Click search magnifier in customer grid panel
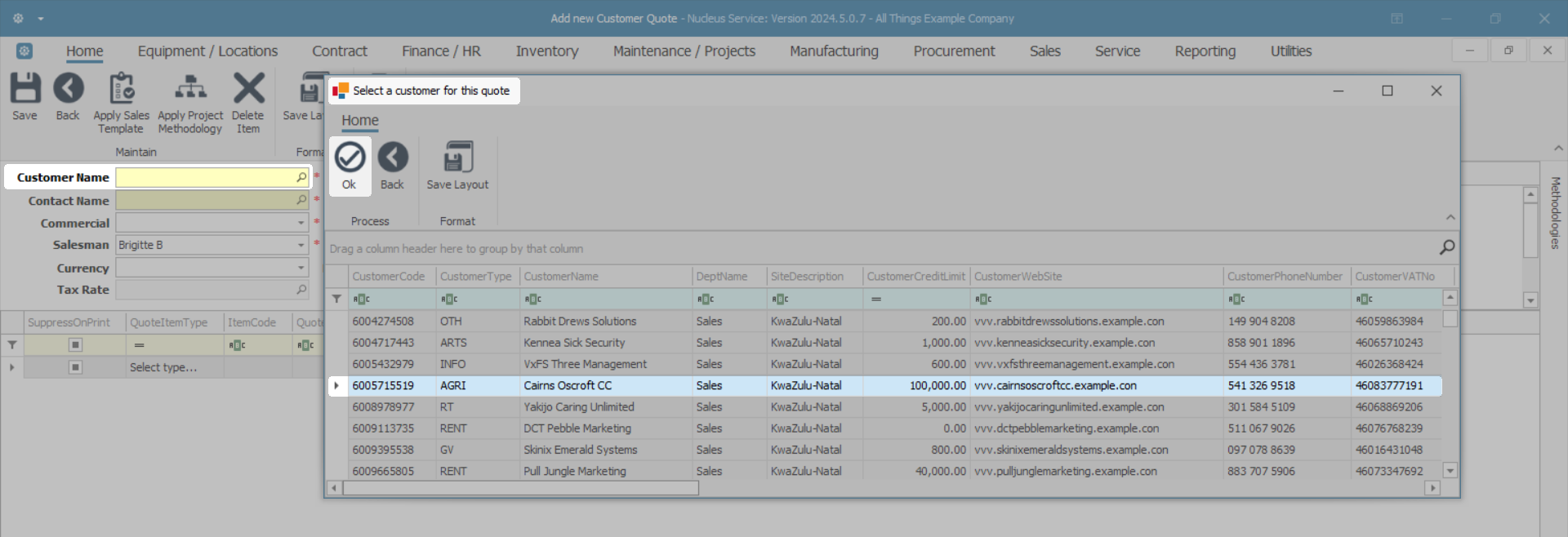 point(1446,247)
